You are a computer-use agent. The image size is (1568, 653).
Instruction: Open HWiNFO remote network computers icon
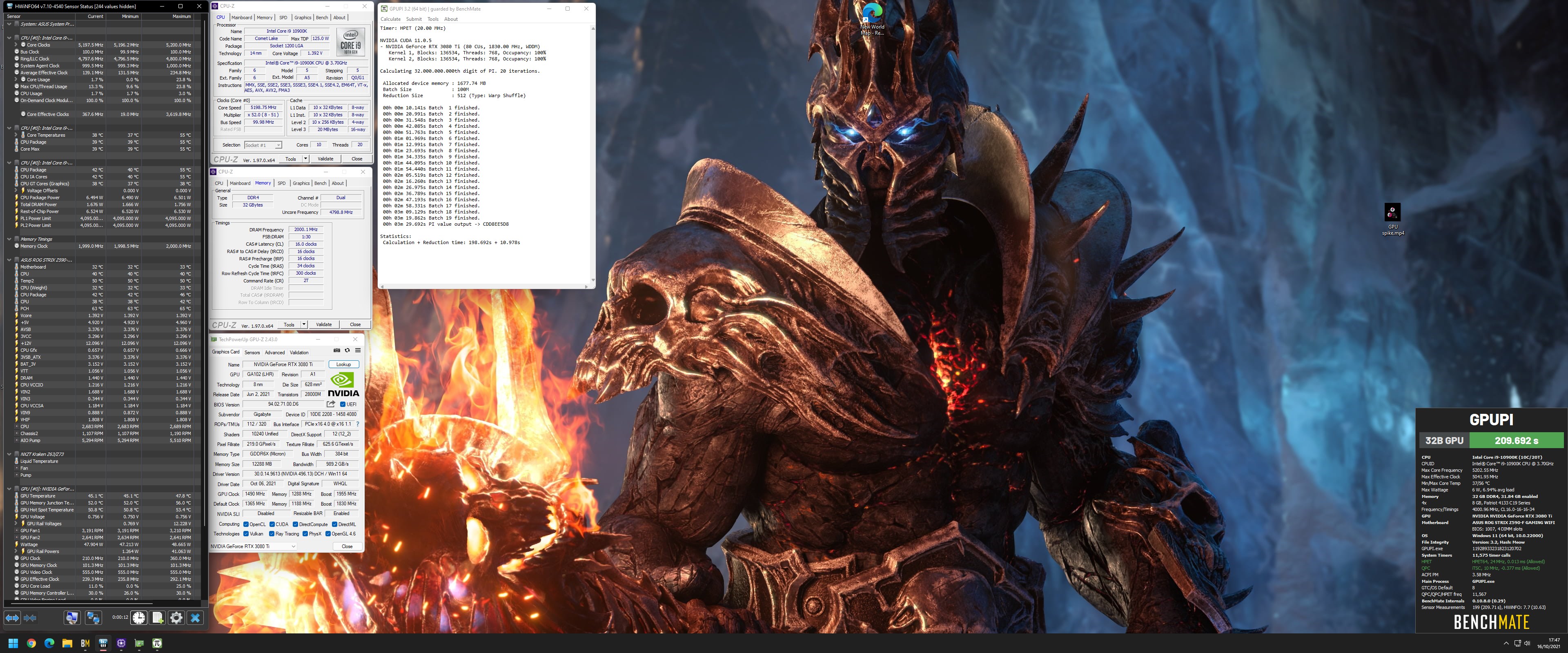tap(93, 618)
